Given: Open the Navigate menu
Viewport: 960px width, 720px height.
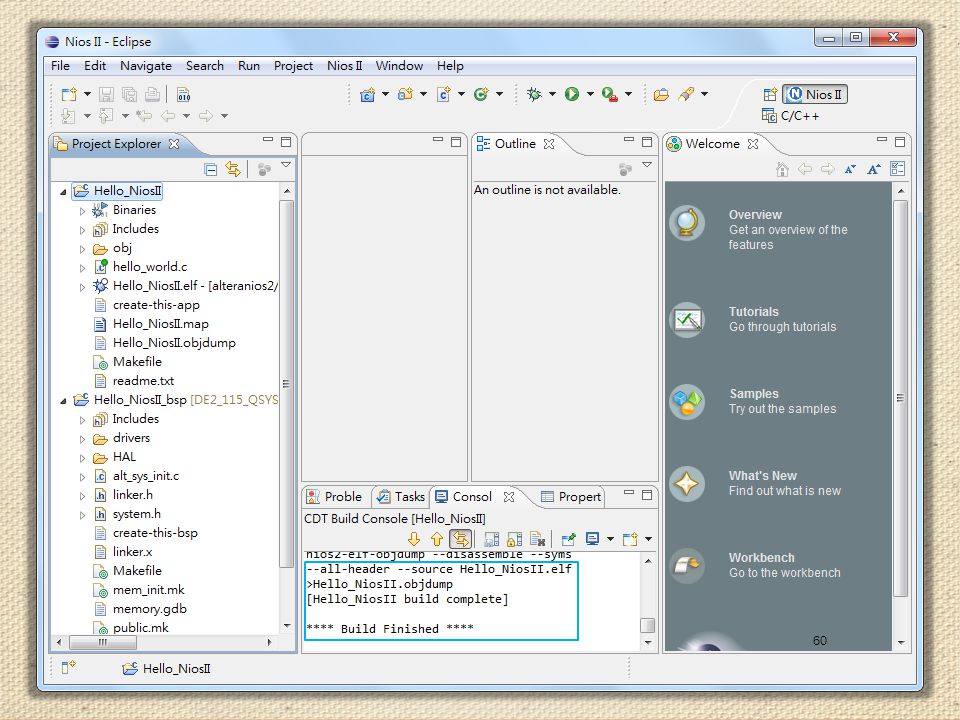Looking at the screenshot, I should [146, 66].
